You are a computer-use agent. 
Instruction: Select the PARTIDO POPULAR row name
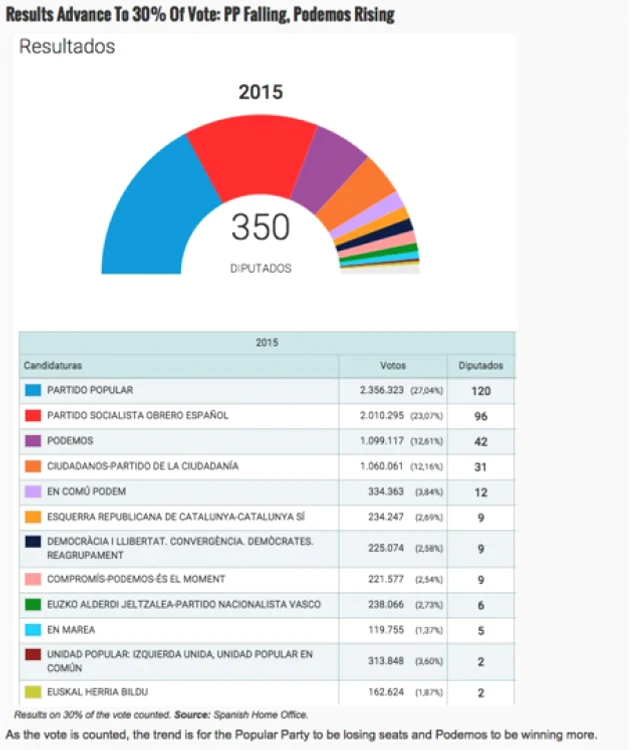(90, 390)
